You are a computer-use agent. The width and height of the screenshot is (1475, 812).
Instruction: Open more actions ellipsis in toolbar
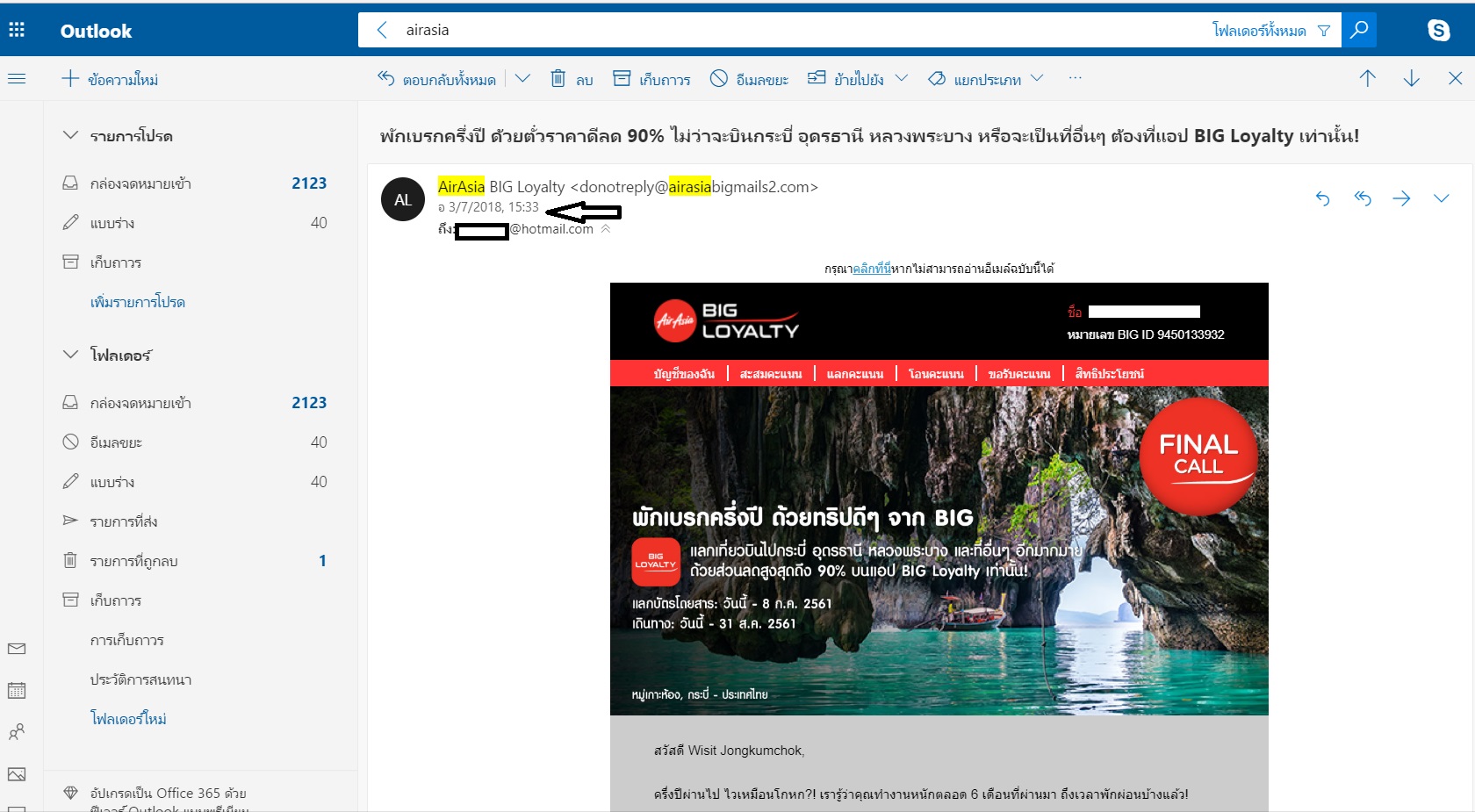[1076, 78]
